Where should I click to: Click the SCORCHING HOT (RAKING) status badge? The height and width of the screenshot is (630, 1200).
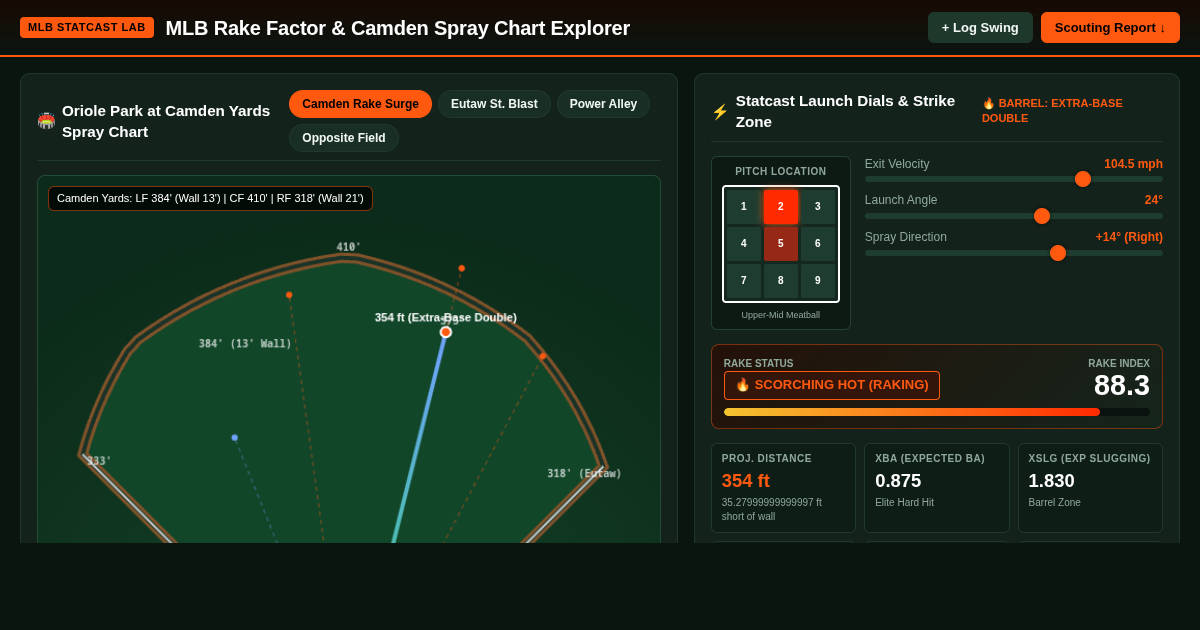click(832, 385)
